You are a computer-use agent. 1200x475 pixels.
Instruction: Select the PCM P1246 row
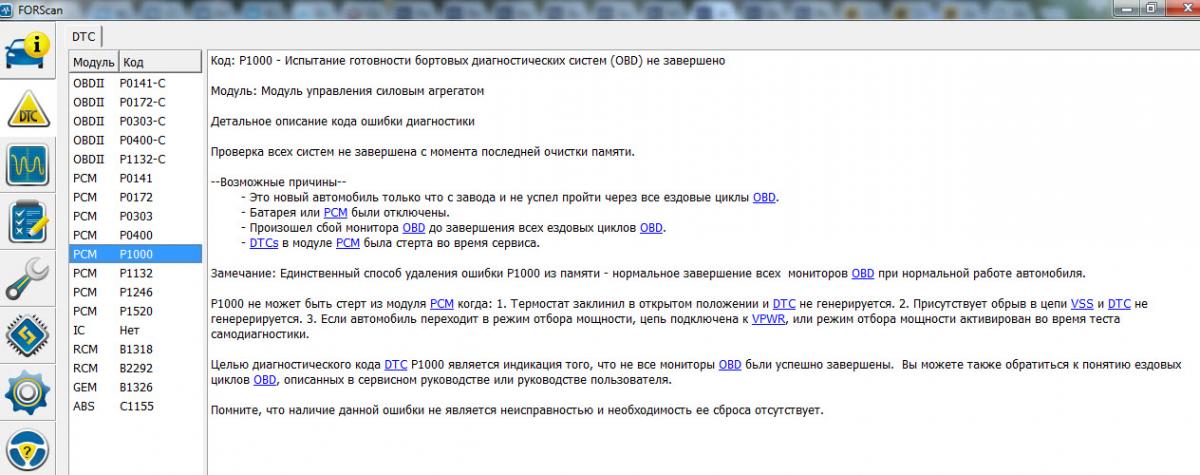pyautogui.click(x=135, y=292)
